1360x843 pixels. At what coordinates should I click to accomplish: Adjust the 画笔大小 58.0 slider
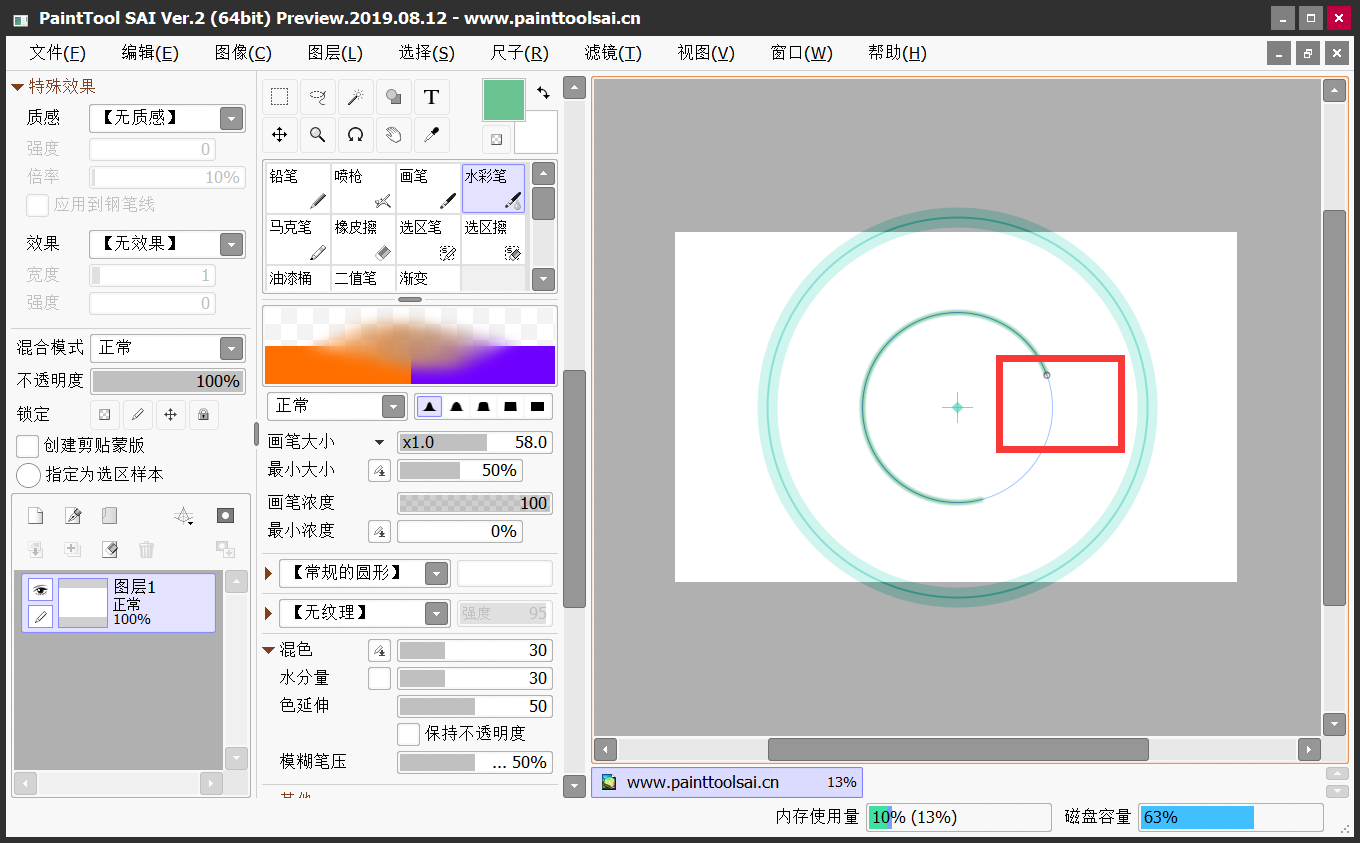(x=475, y=442)
